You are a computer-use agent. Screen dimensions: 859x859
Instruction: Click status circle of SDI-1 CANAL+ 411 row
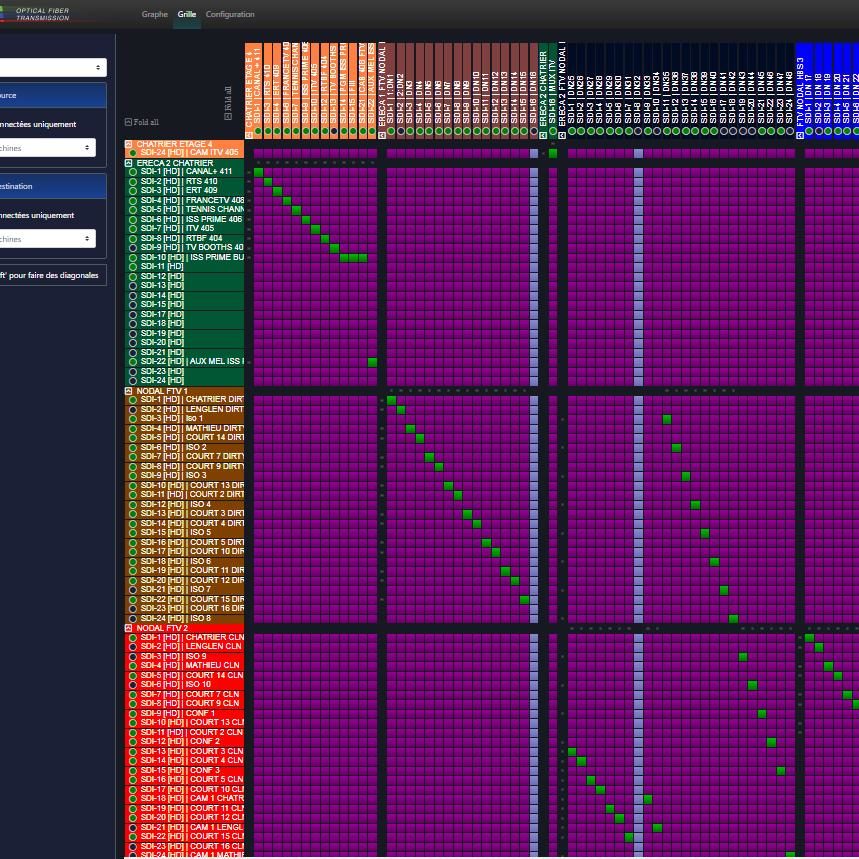pos(133,172)
